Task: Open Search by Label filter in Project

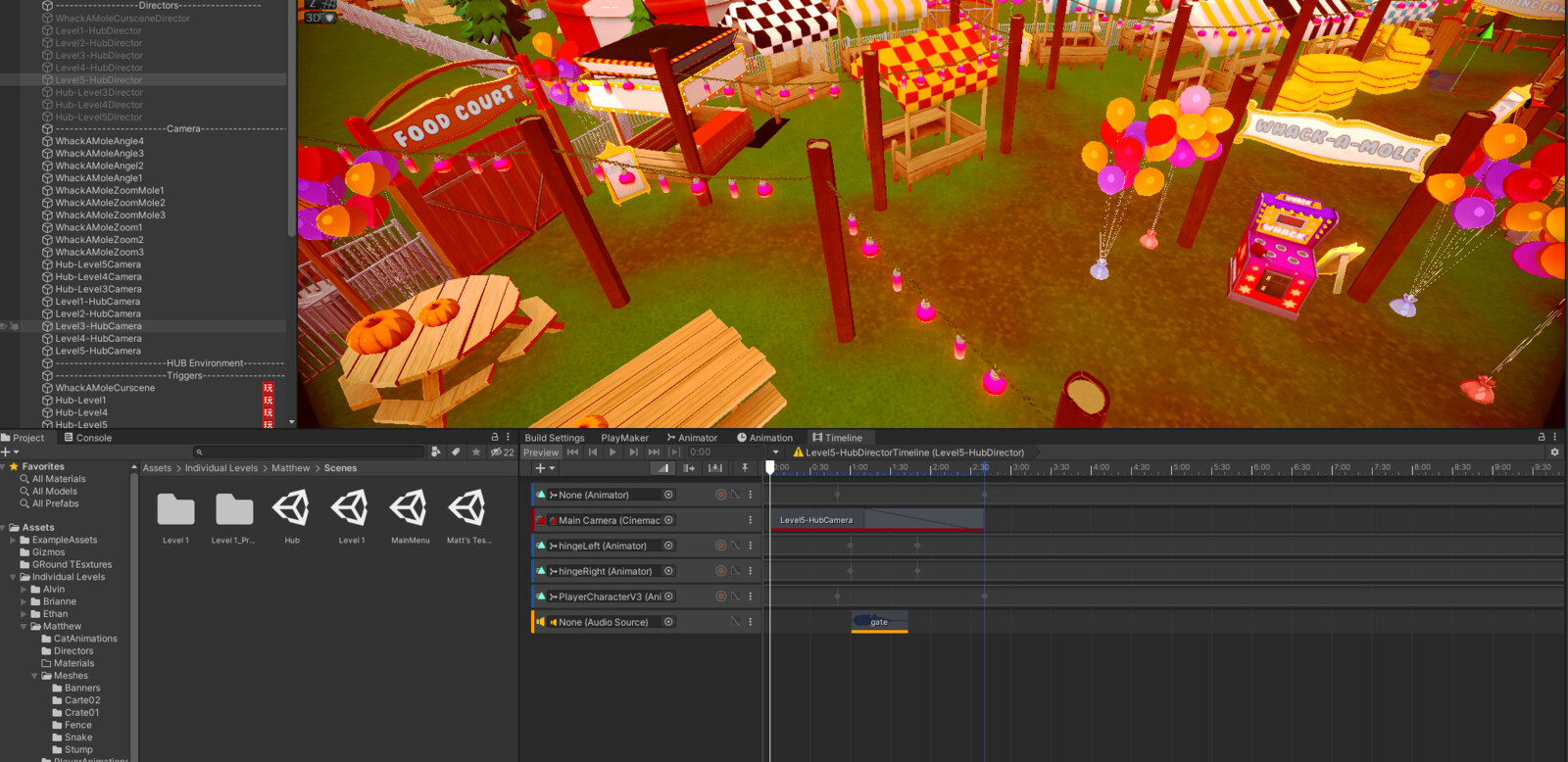Action: click(x=456, y=452)
